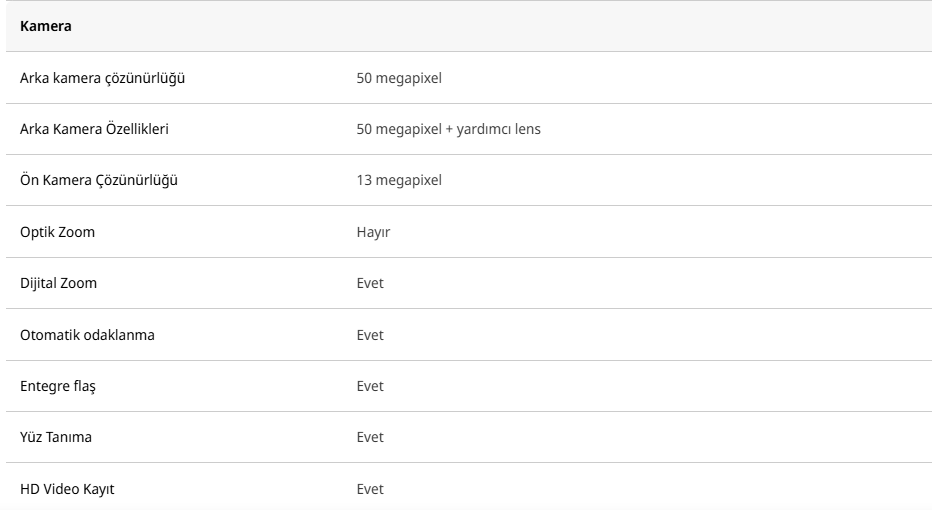Click the 'Evet' value for Entegre flaş
932x510 pixels.
370,386
